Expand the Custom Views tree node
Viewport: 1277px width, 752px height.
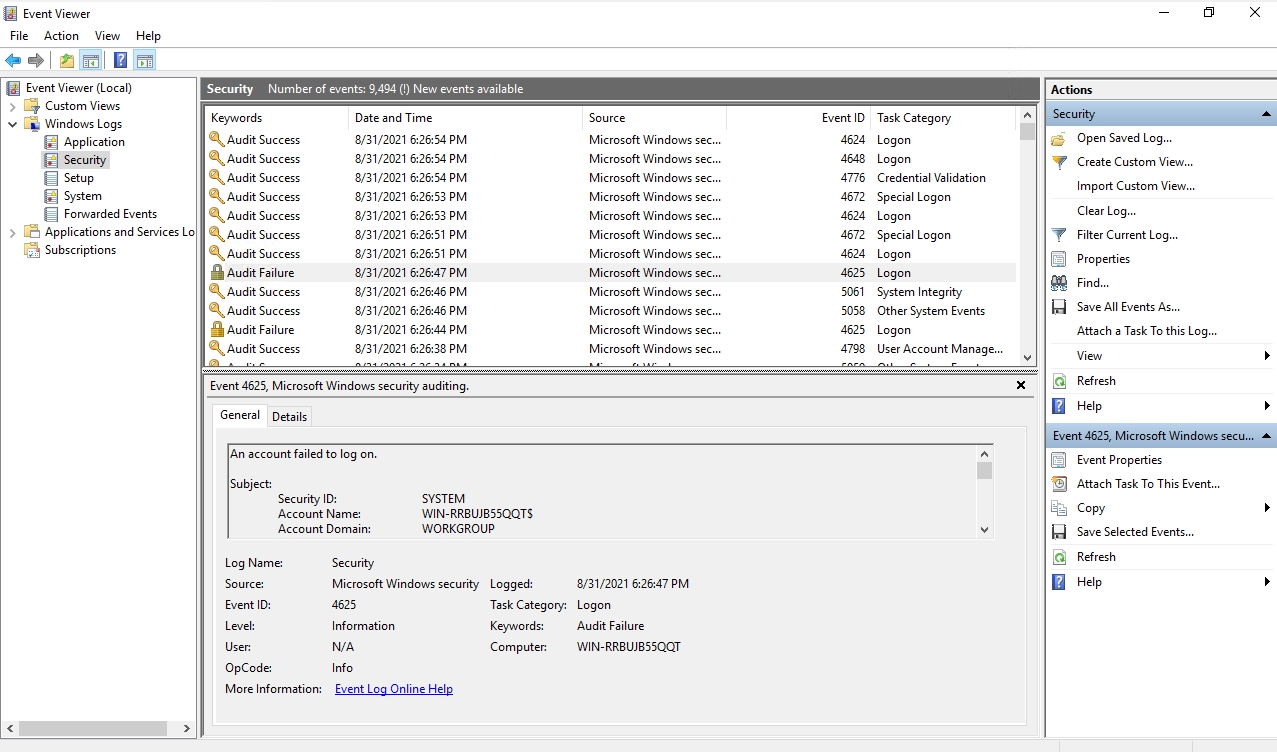13,105
